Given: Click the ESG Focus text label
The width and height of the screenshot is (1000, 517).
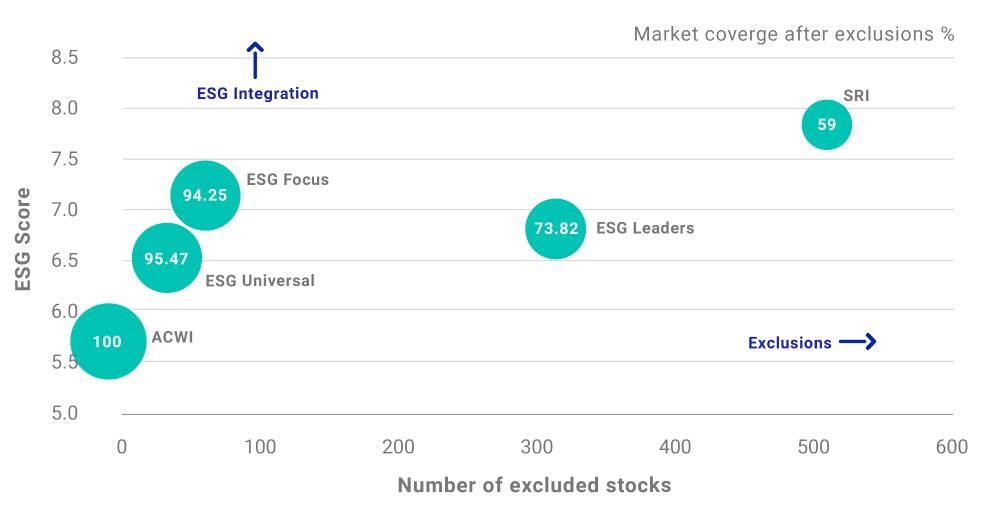Looking at the screenshot, I should [287, 180].
